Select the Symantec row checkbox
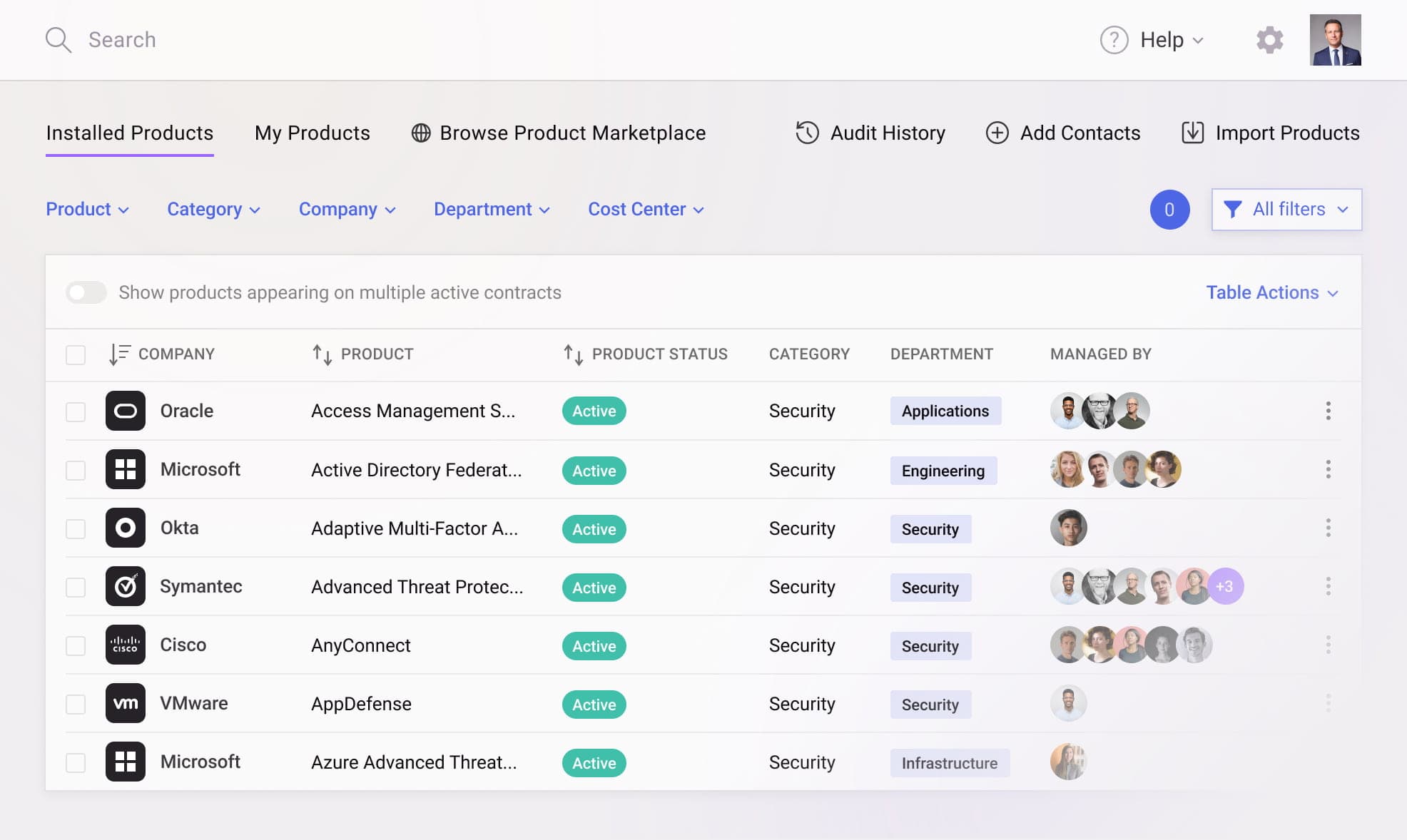 (x=76, y=587)
